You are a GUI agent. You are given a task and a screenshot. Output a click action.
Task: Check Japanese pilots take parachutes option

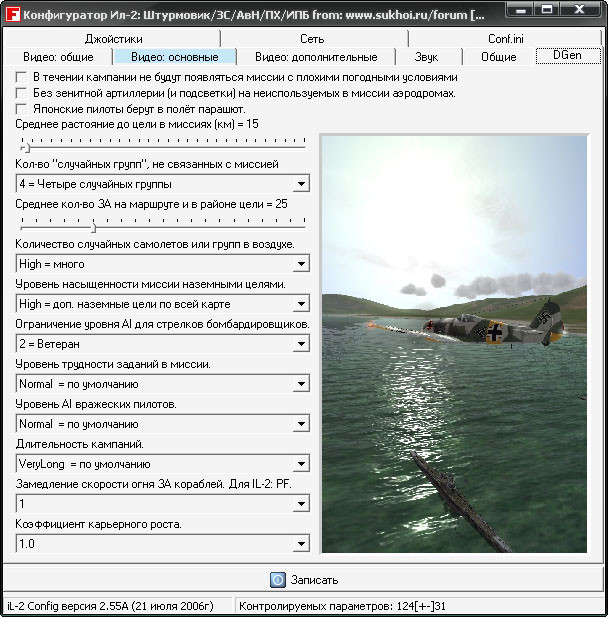(21, 109)
